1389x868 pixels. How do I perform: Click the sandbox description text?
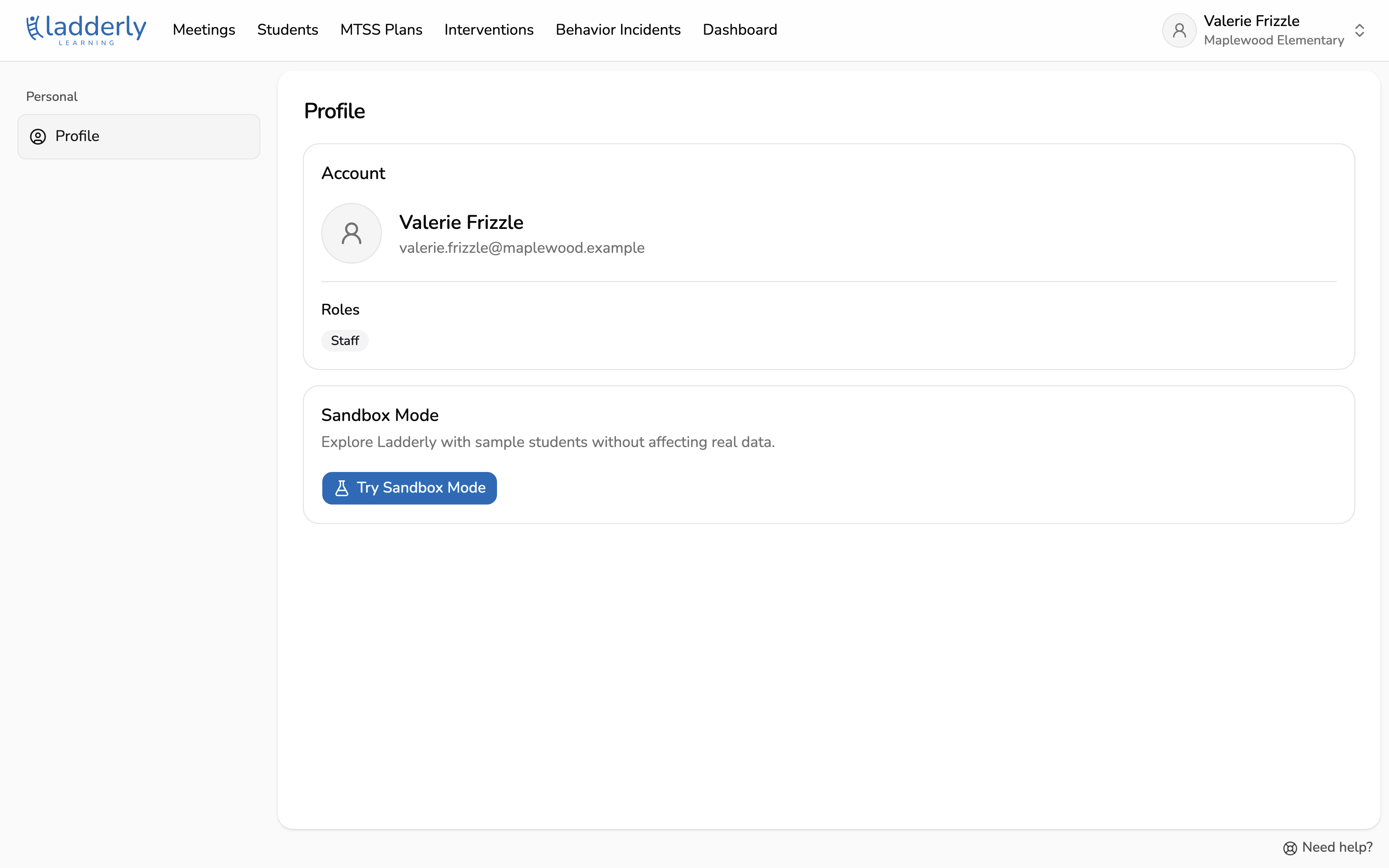[548, 442]
